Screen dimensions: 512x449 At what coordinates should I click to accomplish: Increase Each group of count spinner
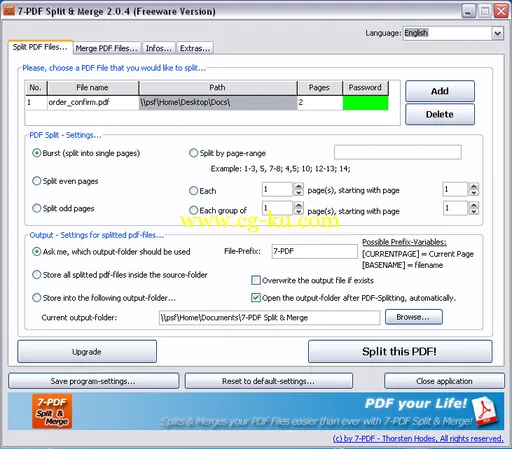point(299,205)
